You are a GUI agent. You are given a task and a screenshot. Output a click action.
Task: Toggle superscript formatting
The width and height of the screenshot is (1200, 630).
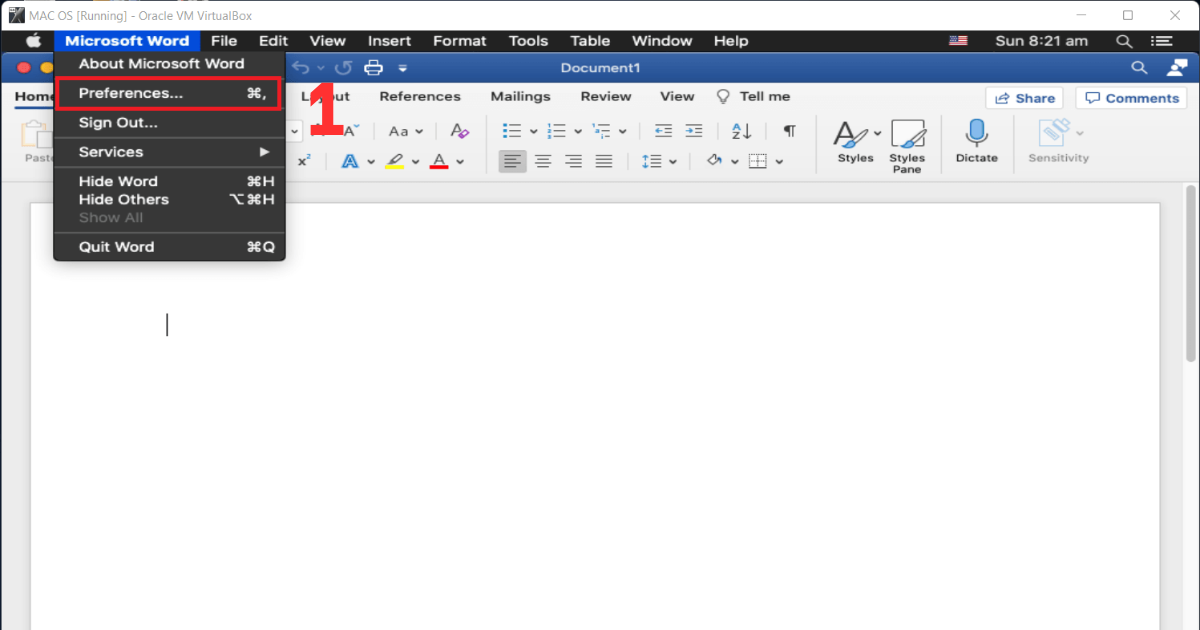[x=304, y=161]
